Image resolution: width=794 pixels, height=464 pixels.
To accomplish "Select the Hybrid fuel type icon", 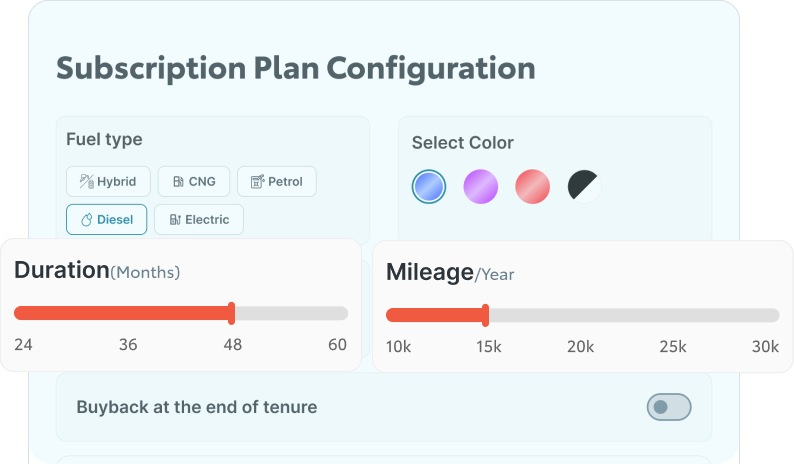I will (x=85, y=182).
